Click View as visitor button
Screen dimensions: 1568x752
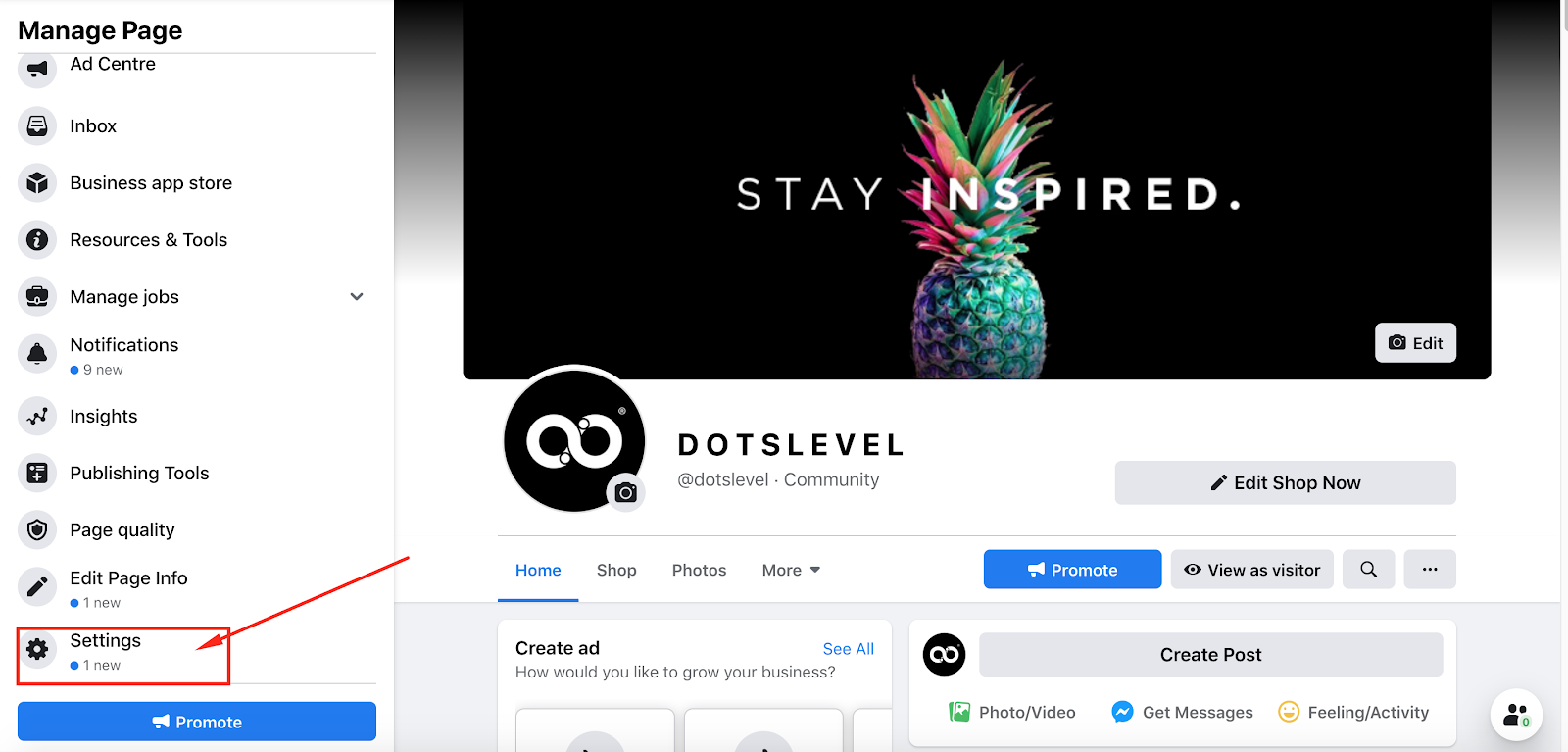click(1252, 570)
